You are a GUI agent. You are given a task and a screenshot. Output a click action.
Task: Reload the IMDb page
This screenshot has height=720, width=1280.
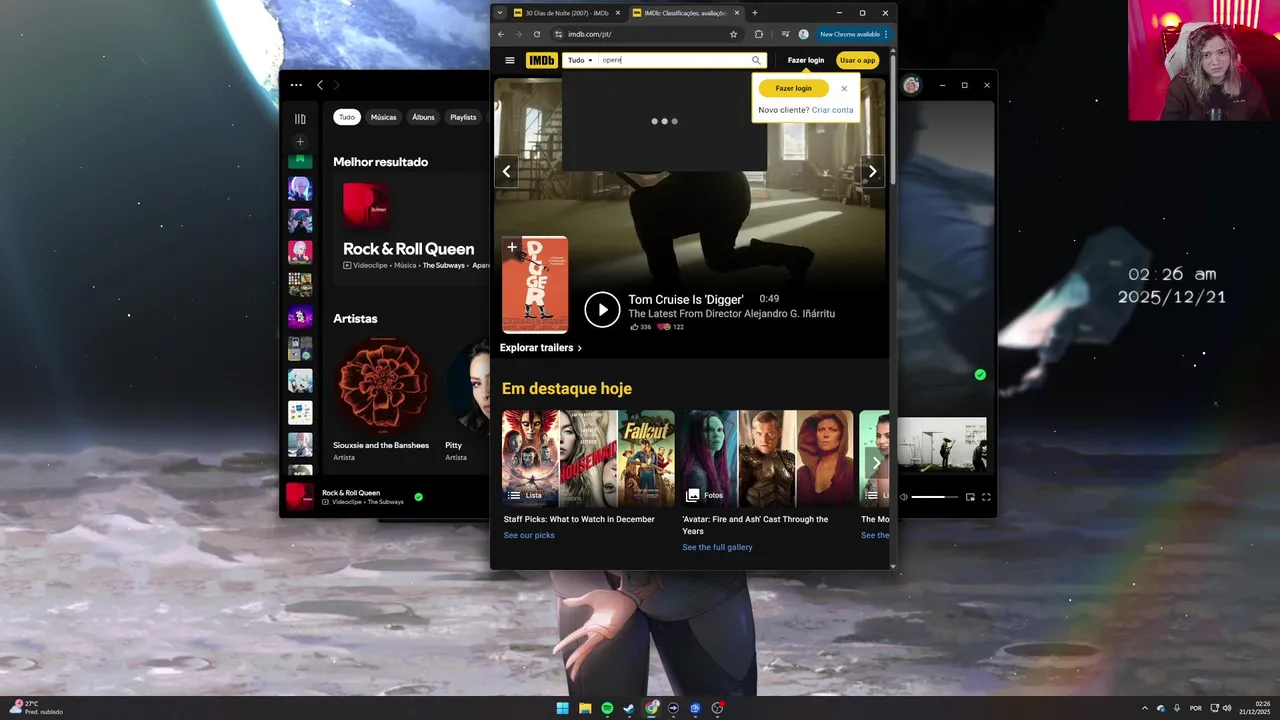(x=537, y=34)
